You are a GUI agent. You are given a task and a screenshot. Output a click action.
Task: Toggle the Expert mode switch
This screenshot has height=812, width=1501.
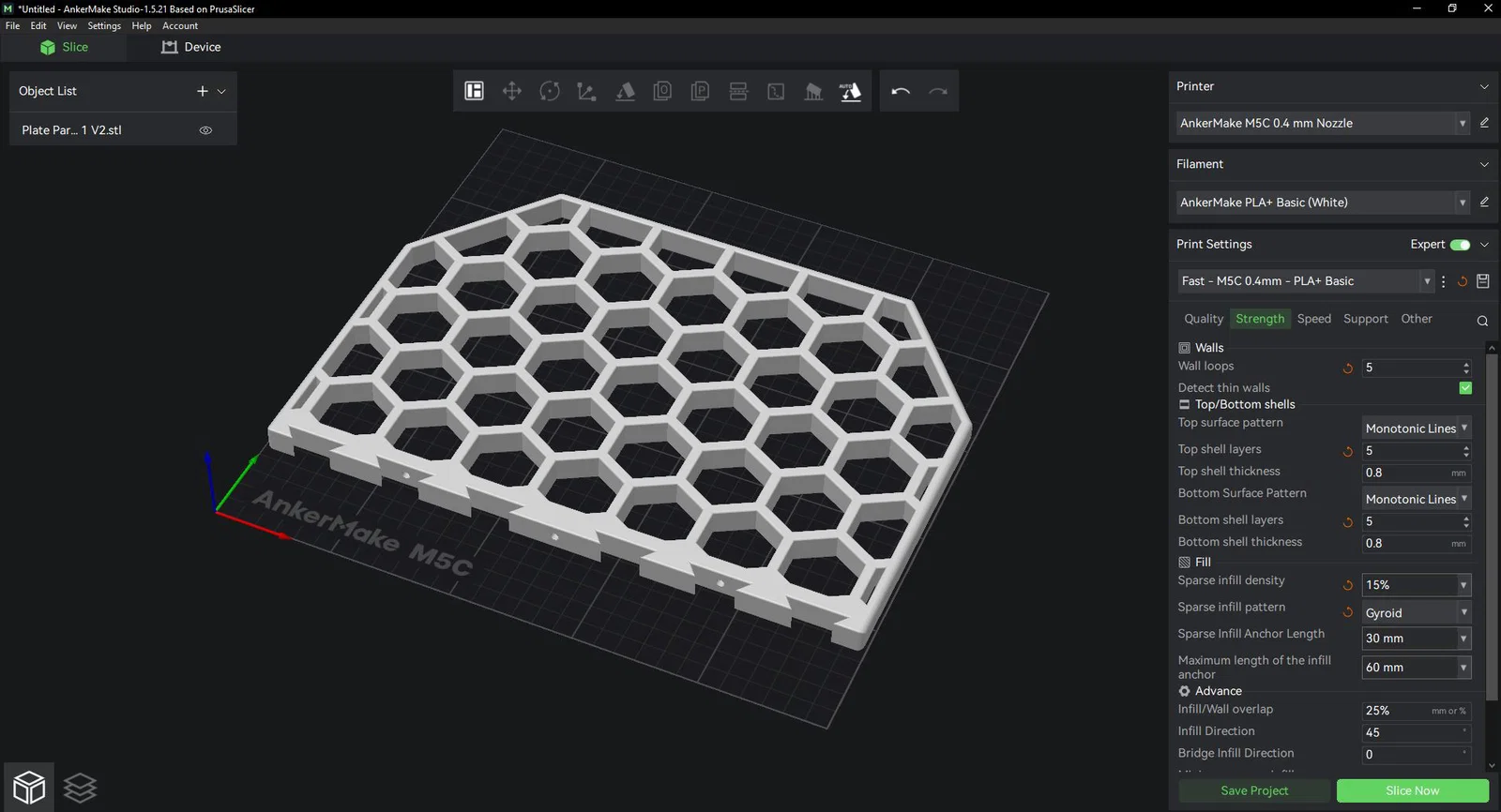[x=1460, y=245]
